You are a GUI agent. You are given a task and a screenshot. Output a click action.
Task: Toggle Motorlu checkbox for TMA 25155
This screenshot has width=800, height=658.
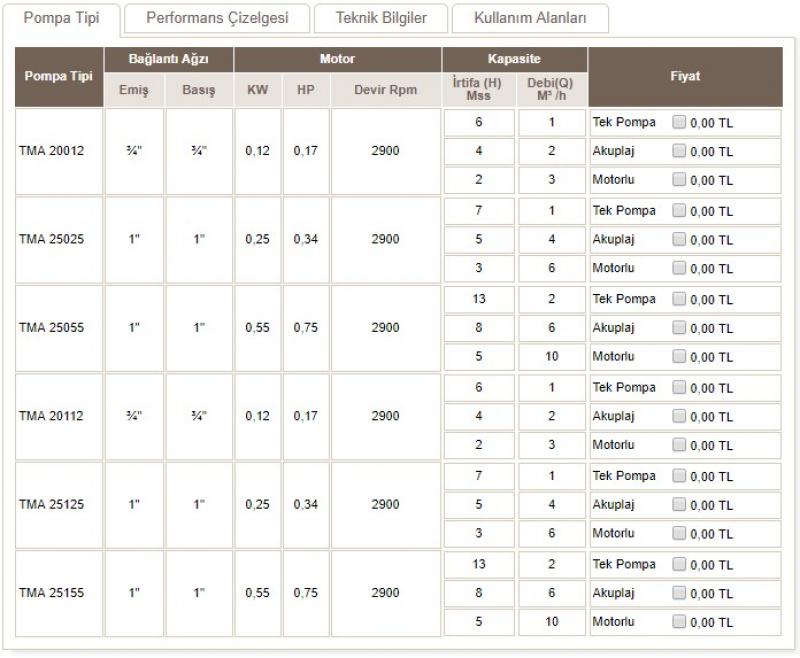click(680, 622)
